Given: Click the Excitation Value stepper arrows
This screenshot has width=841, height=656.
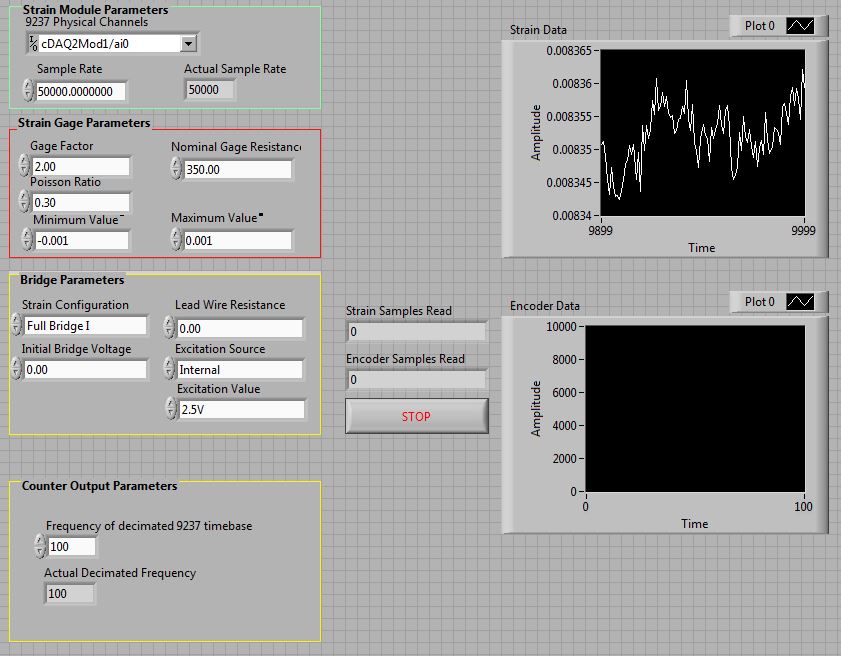Looking at the screenshot, I should [x=171, y=408].
